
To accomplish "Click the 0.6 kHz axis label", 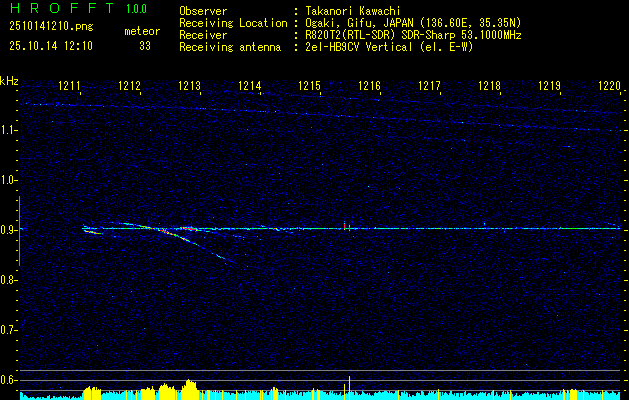I will click(8, 380).
